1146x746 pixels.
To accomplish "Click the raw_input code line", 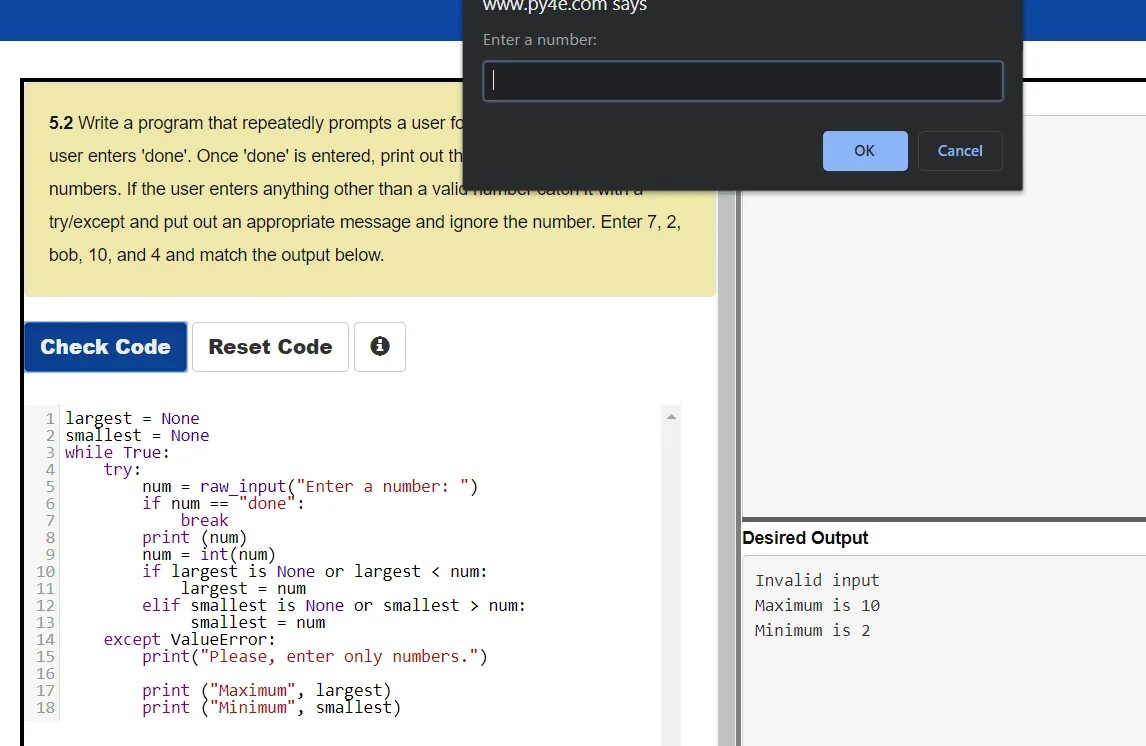I will (310, 487).
